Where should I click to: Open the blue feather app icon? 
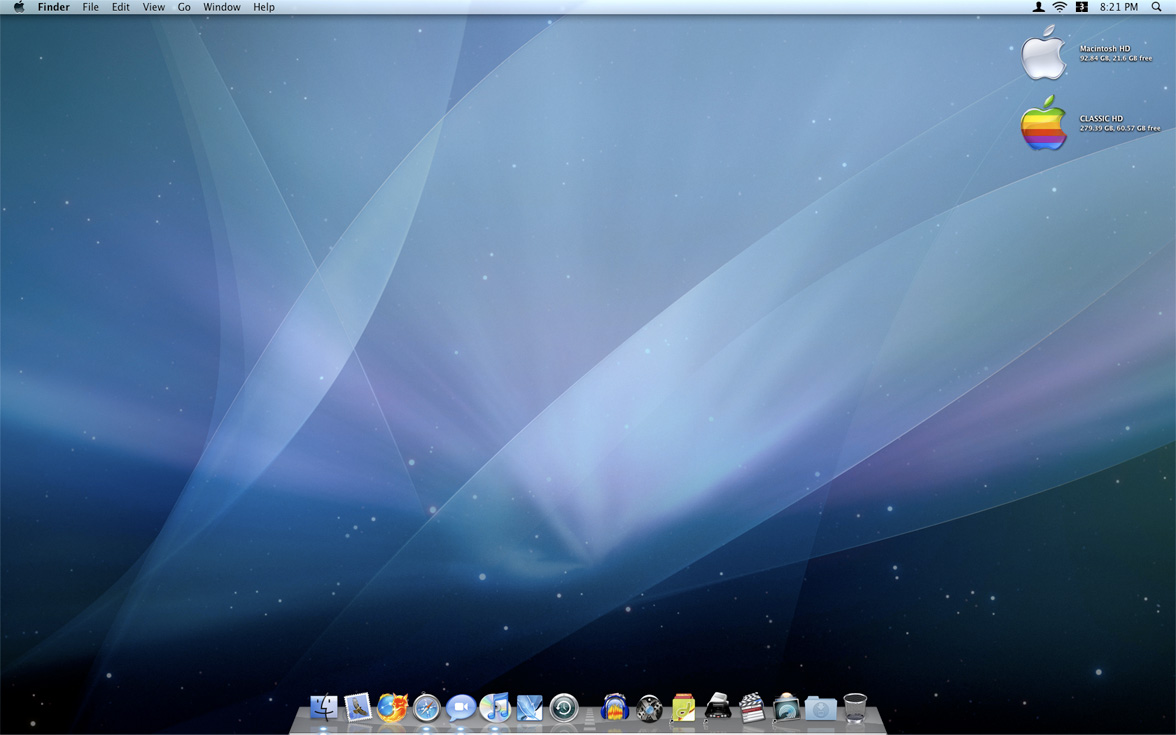coord(530,707)
